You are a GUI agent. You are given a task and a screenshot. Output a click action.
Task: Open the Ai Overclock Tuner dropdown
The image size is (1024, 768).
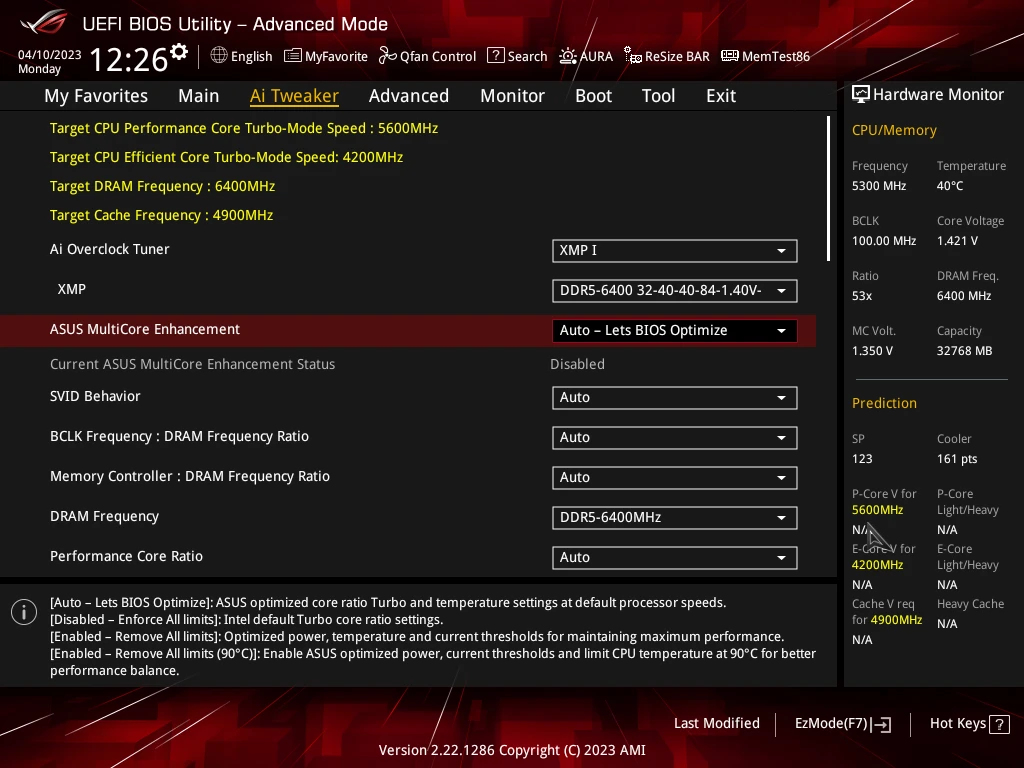674,250
